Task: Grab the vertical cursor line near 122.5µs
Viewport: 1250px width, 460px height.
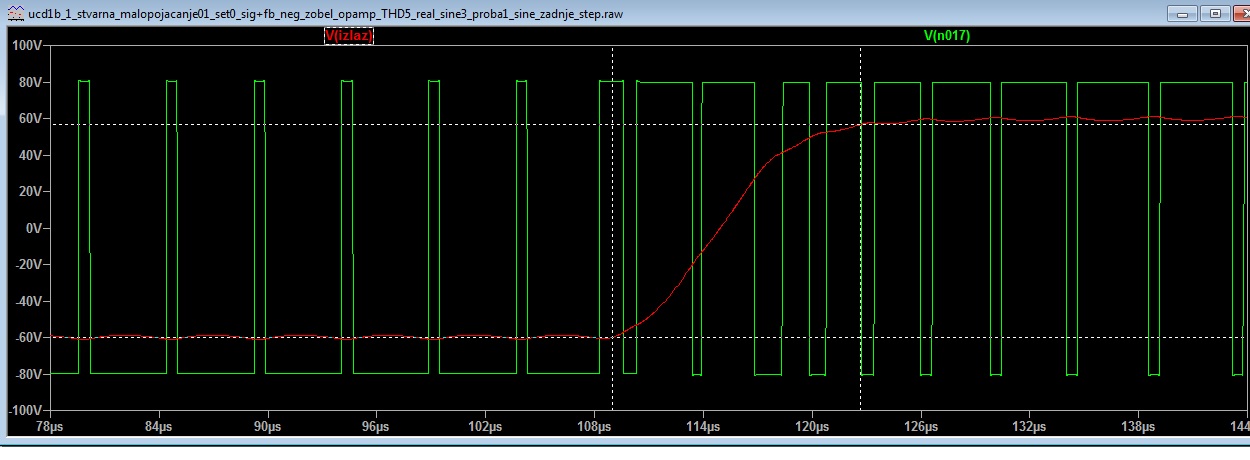Action: tap(860, 228)
